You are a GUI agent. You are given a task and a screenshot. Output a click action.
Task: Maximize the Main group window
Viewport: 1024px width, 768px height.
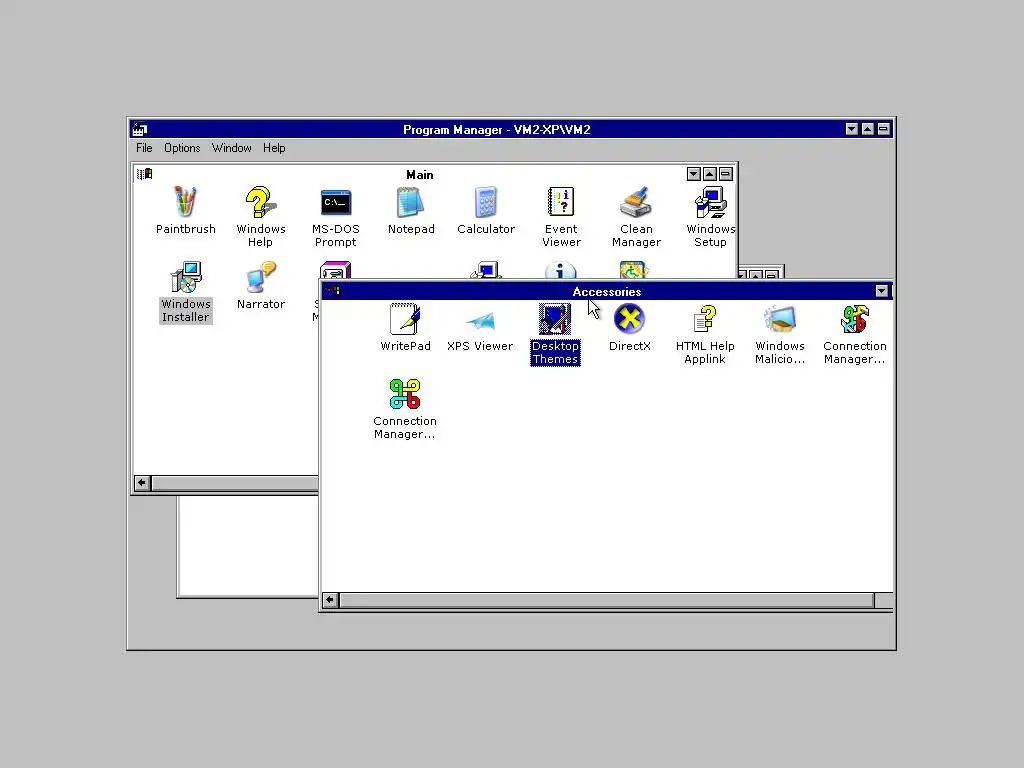709,174
